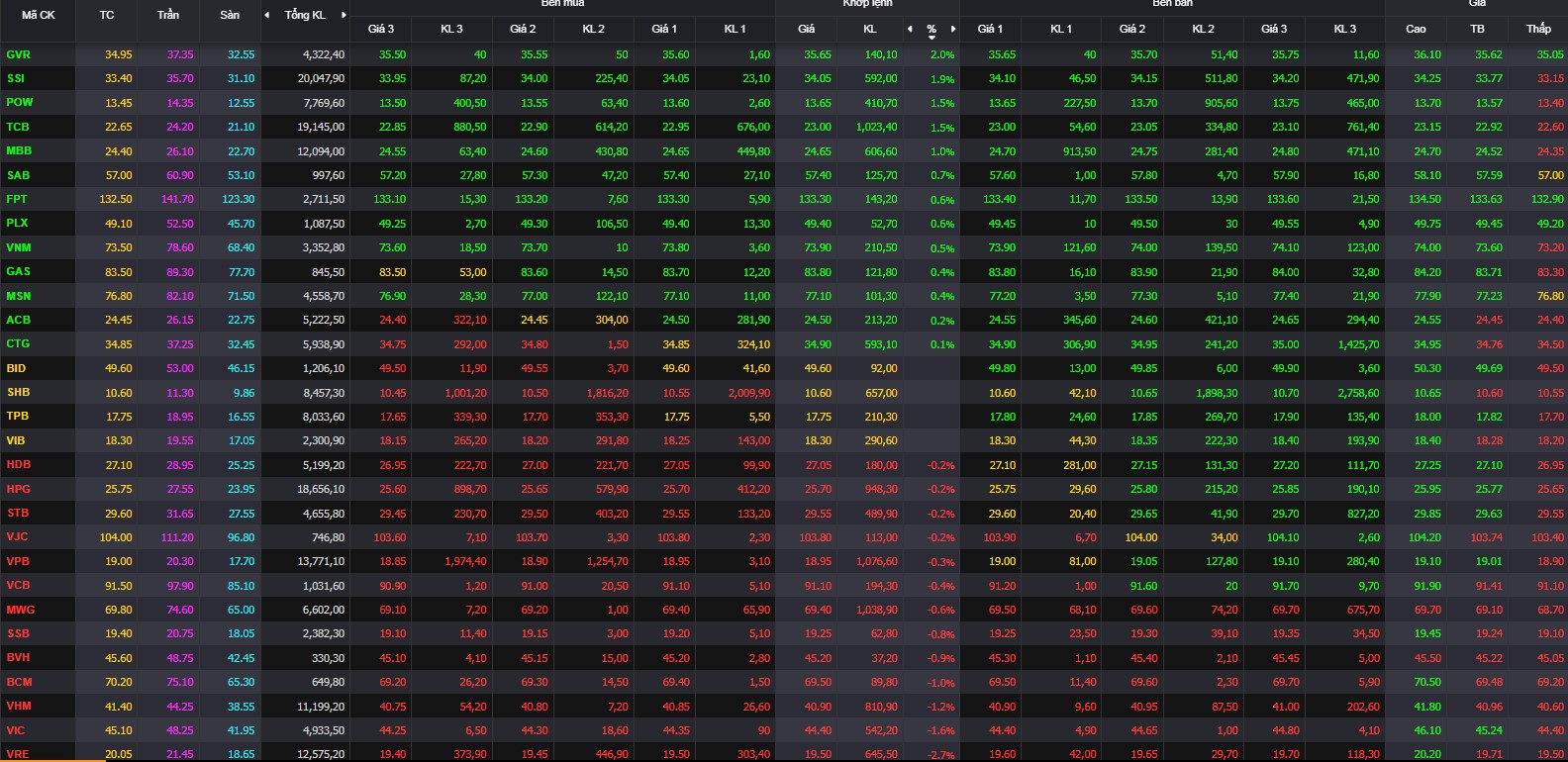This screenshot has width=1568, height=762.
Task: Click the Bên bán KL 3 column header
Action: point(1344,29)
